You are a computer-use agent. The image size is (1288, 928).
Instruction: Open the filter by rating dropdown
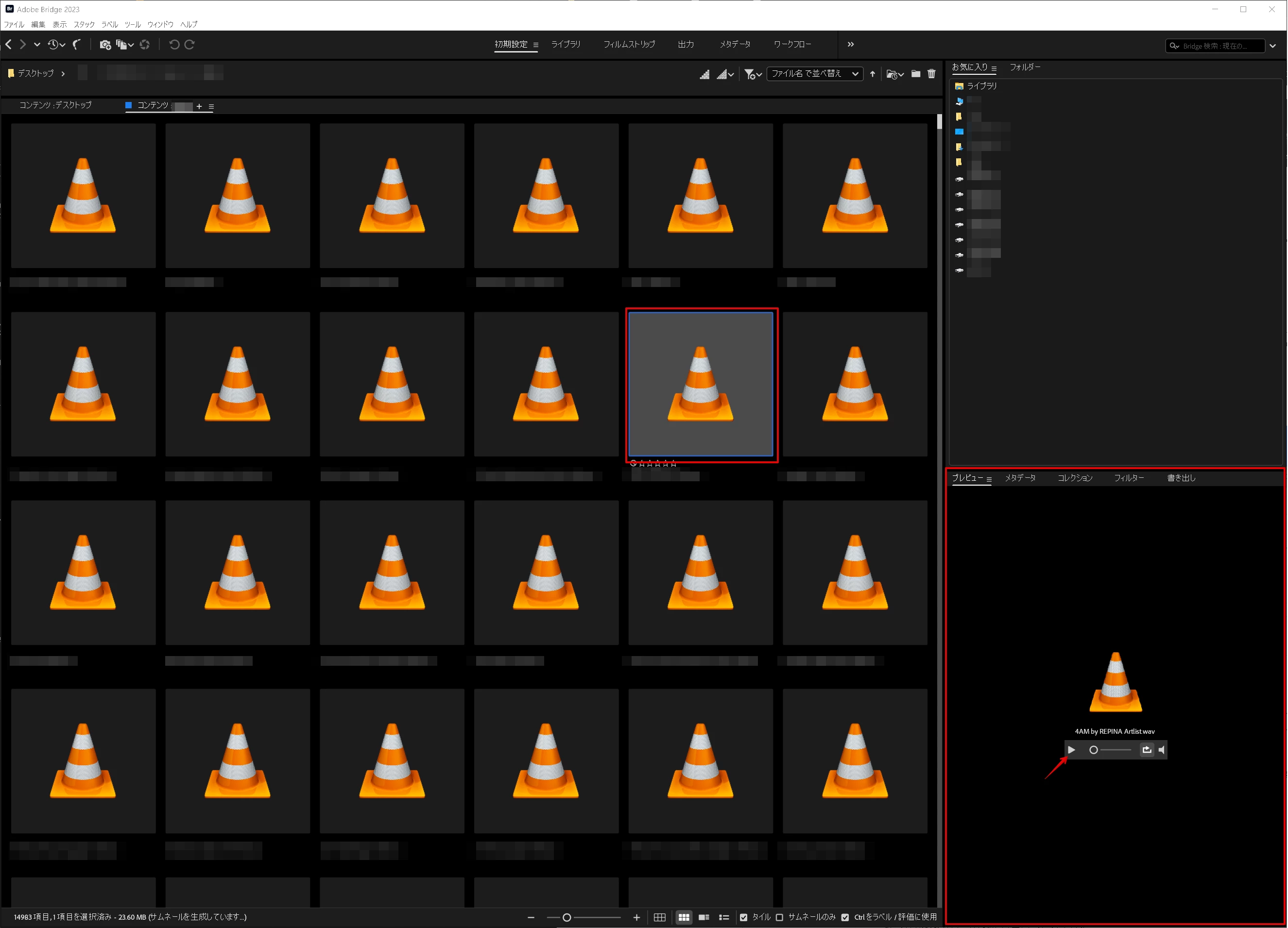pyautogui.click(x=753, y=74)
